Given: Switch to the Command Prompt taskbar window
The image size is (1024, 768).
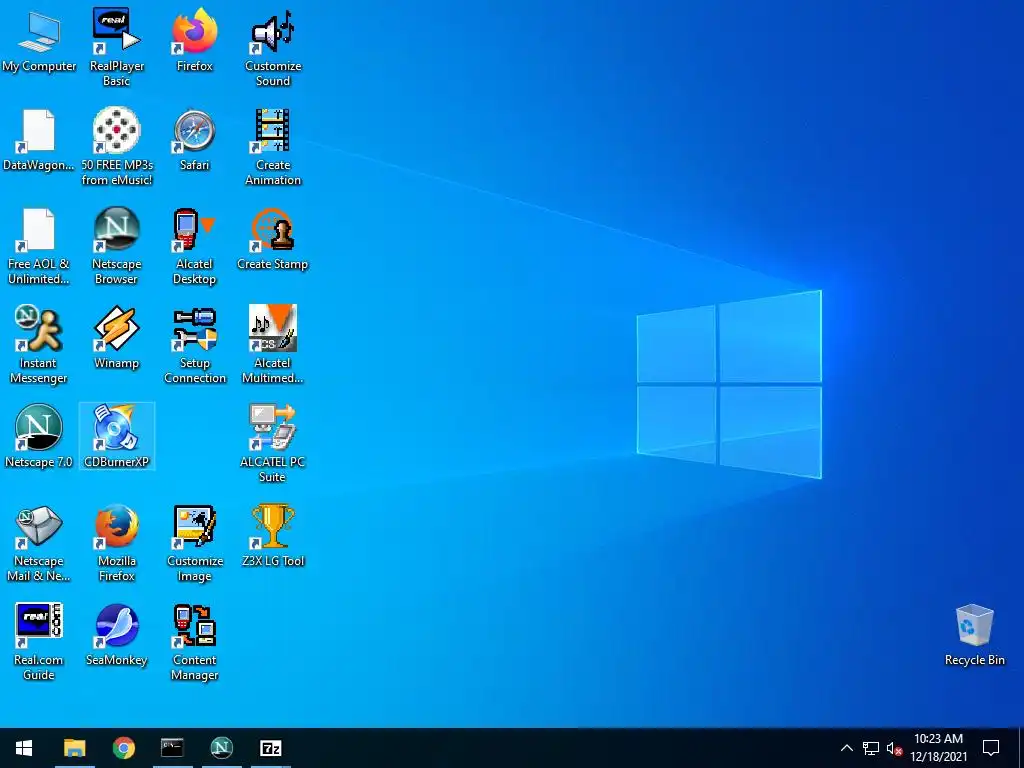Looking at the screenshot, I should click(172, 748).
